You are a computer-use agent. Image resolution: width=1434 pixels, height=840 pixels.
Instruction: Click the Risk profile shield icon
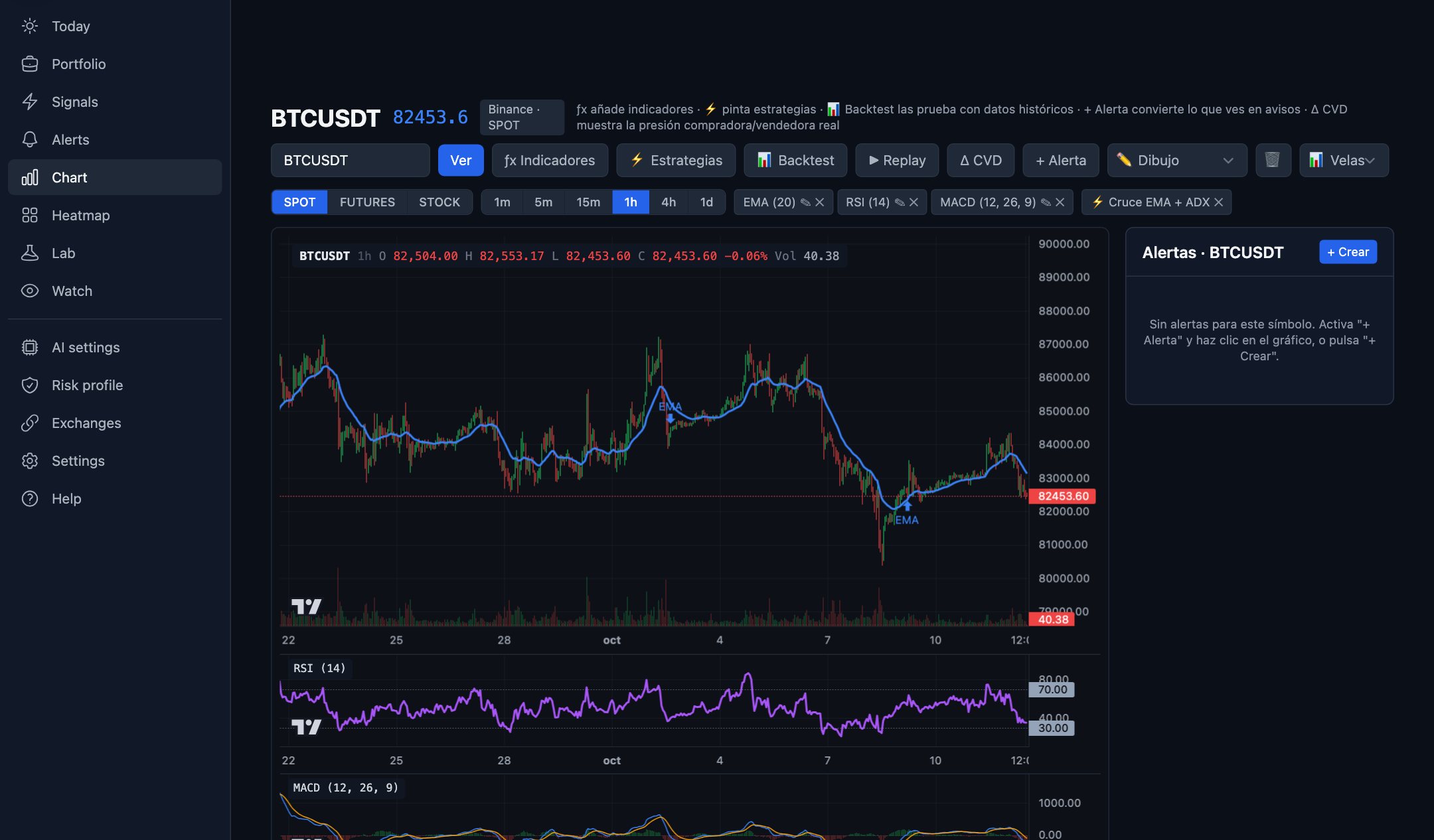pyautogui.click(x=30, y=385)
